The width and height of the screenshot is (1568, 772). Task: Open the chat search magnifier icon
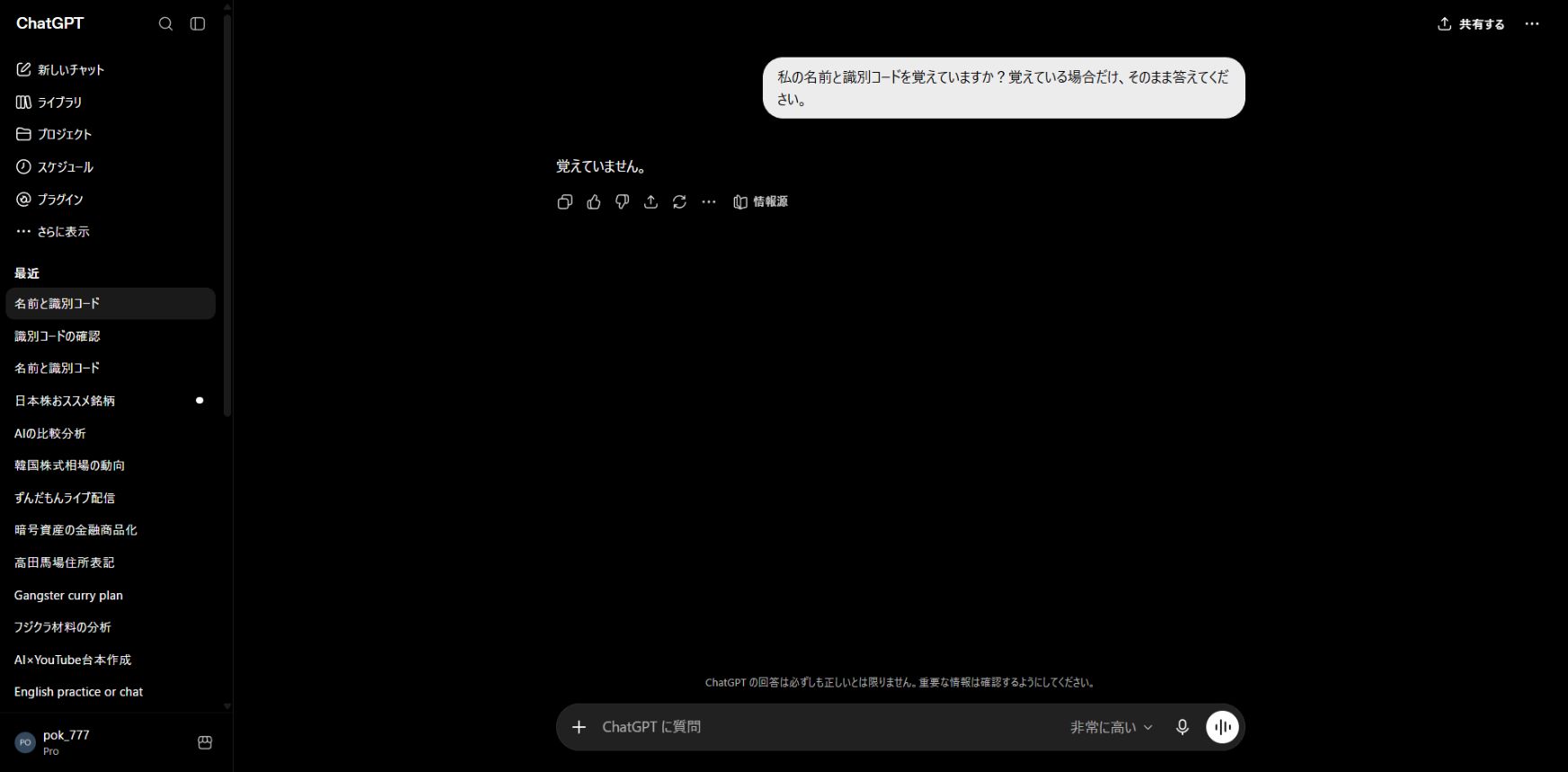[x=165, y=24]
